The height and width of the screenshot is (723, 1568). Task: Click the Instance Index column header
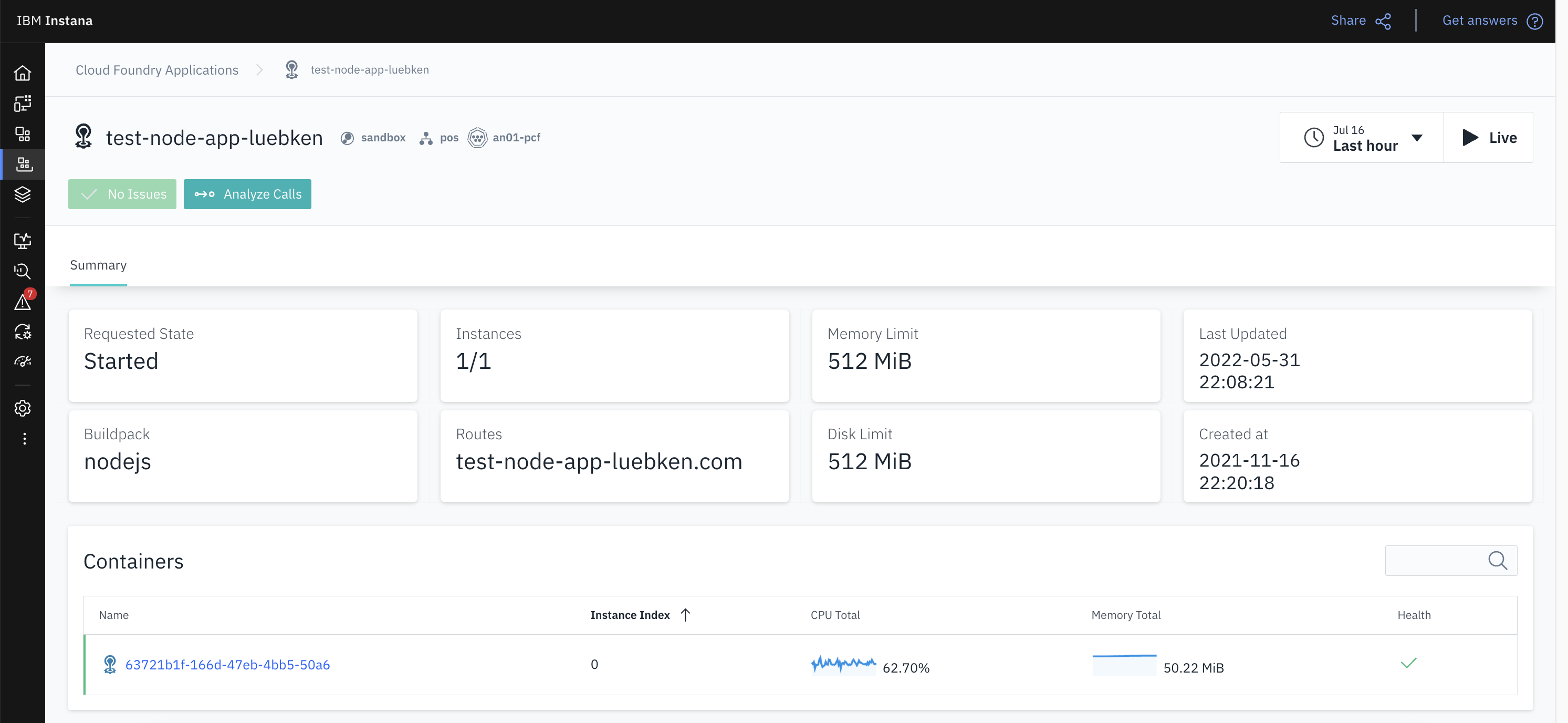630,615
